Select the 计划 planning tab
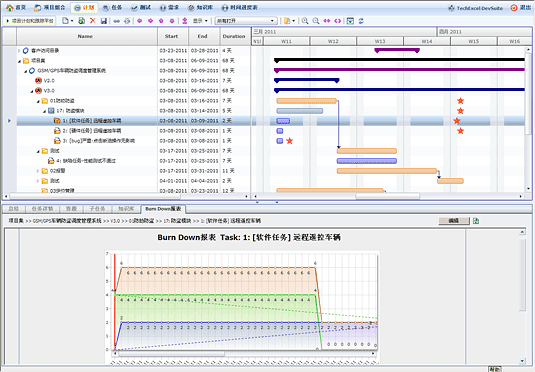This screenshot has height=372, width=535. pos(84,8)
